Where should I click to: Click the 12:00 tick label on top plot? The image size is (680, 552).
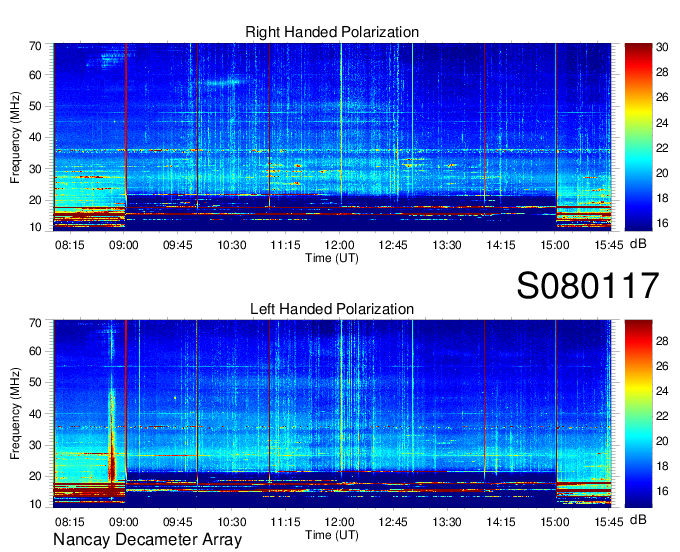tap(339, 245)
